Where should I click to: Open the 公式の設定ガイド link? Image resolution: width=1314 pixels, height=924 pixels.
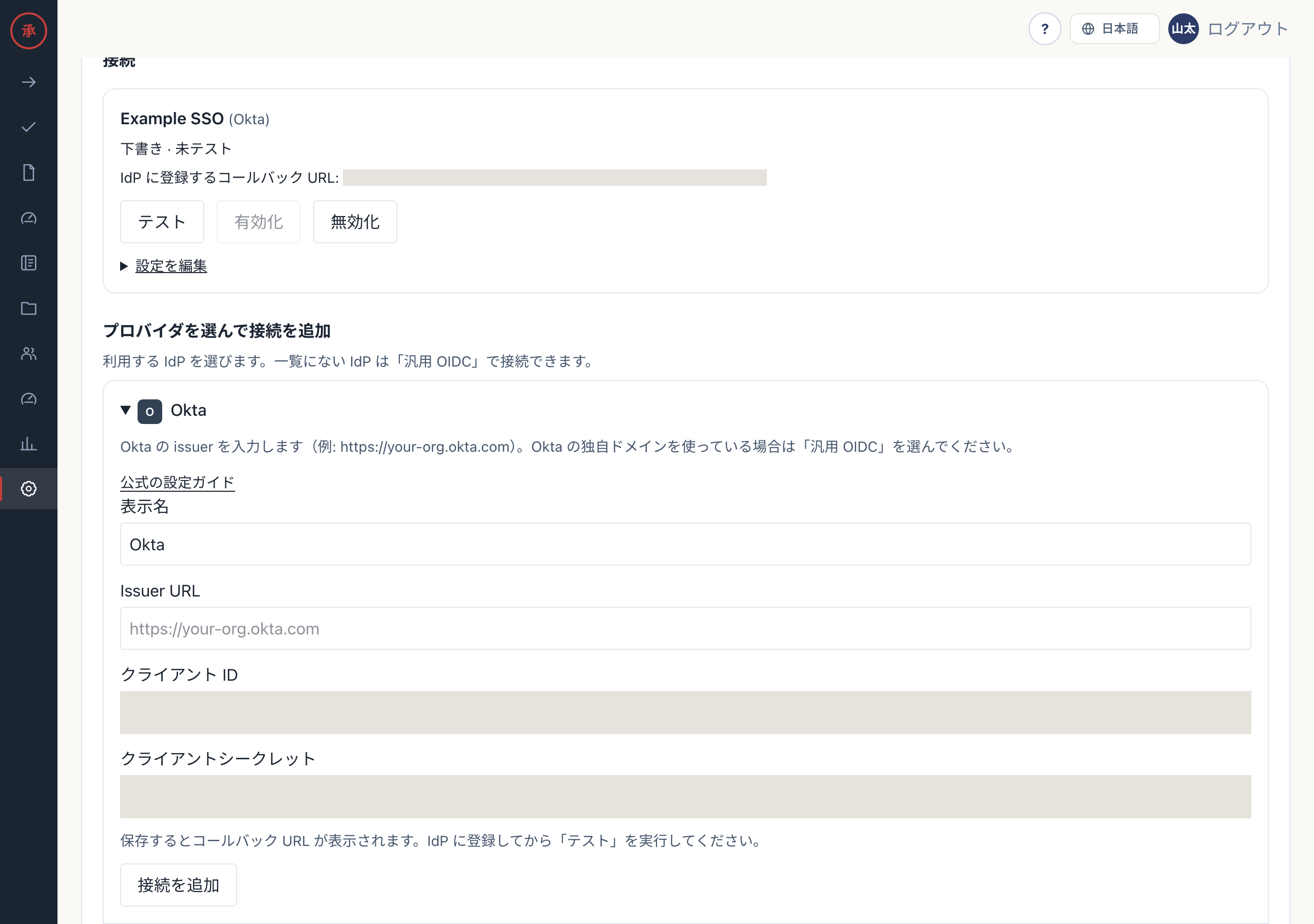[x=178, y=483]
